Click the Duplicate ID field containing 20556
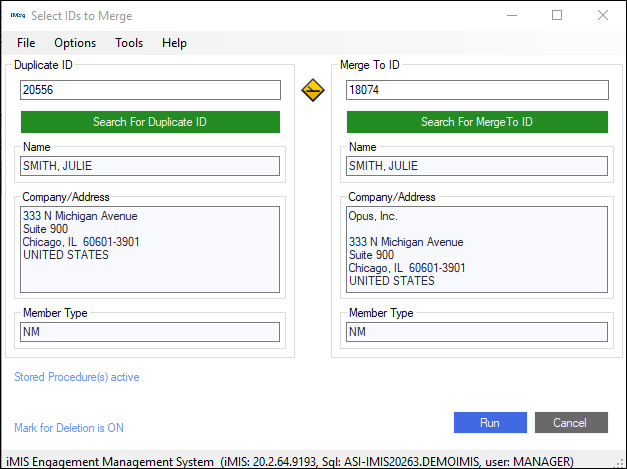The height and width of the screenshot is (469, 627). (150, 90)
